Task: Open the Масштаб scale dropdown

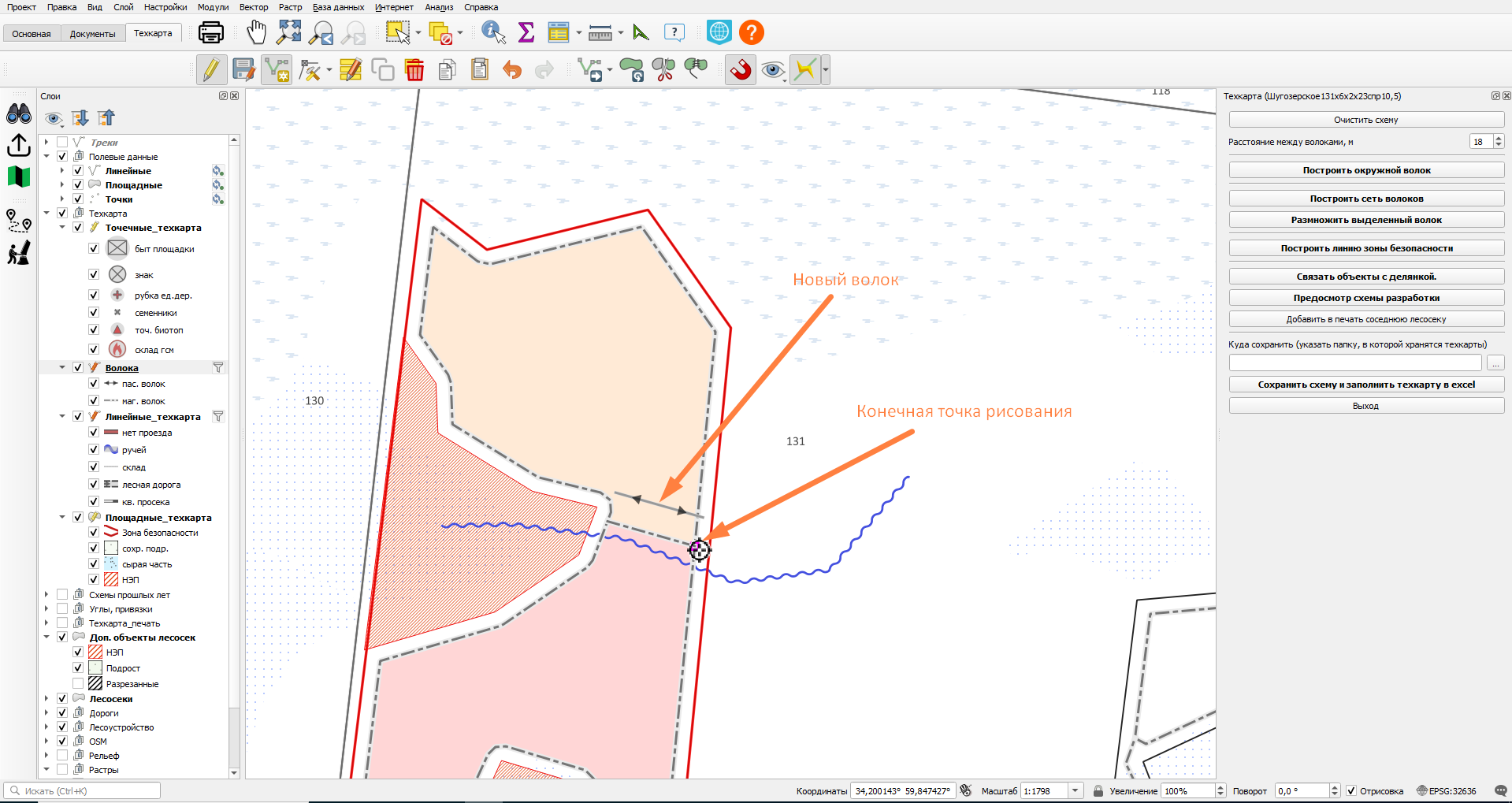Action: (1075, 790)
